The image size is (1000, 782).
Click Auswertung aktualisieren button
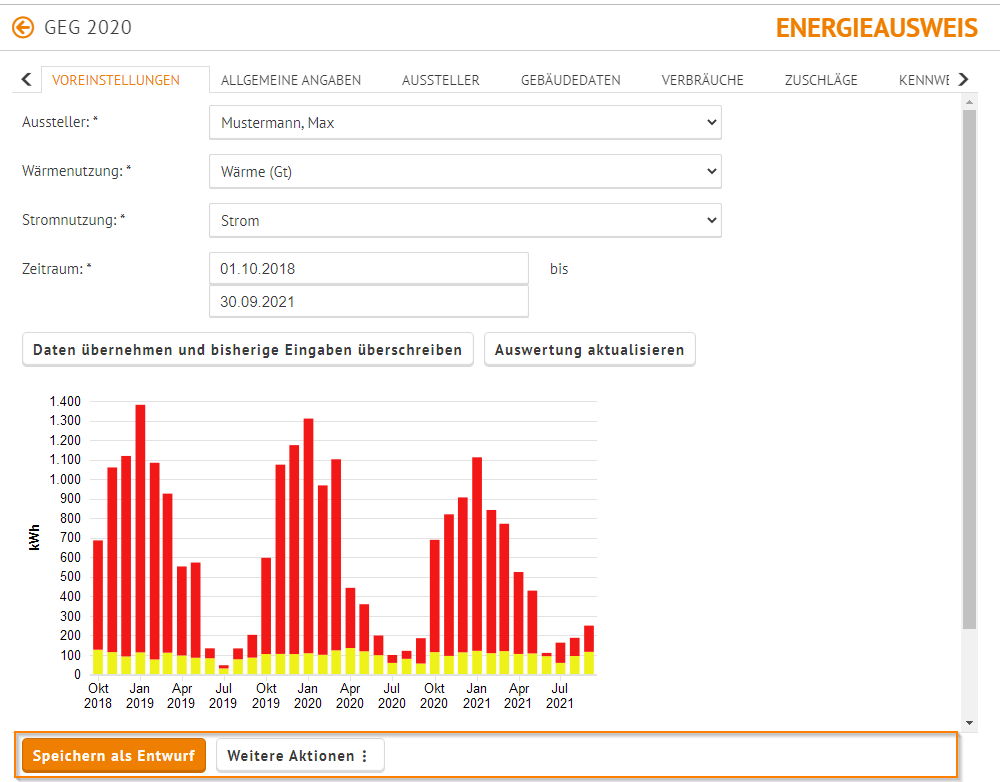pyautogui.click(x=589, y=350)
